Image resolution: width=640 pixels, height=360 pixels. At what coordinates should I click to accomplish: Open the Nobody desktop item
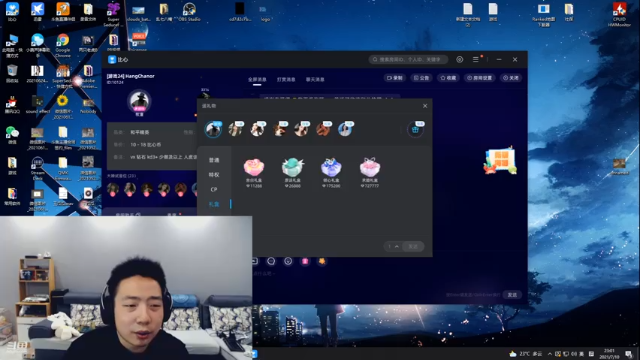tap(88, 105)
